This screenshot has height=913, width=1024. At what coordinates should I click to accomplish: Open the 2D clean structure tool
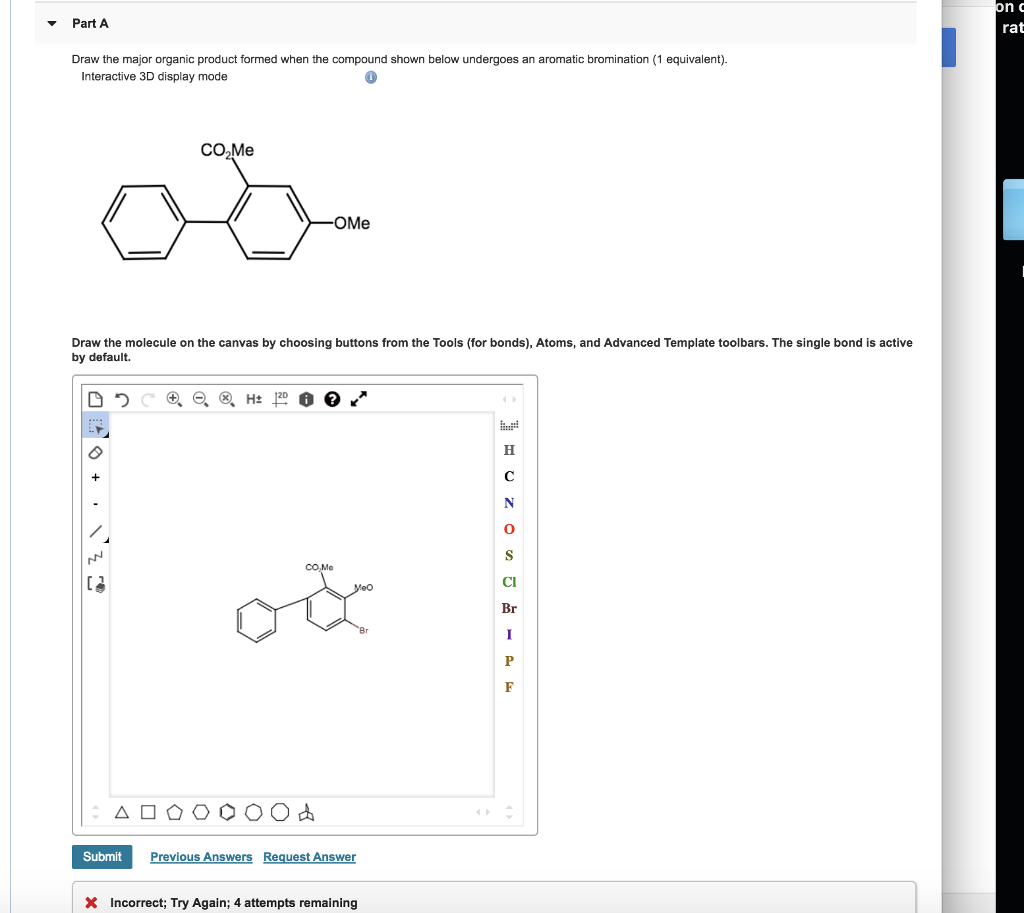pyautogui.click(x=279, y=398)
